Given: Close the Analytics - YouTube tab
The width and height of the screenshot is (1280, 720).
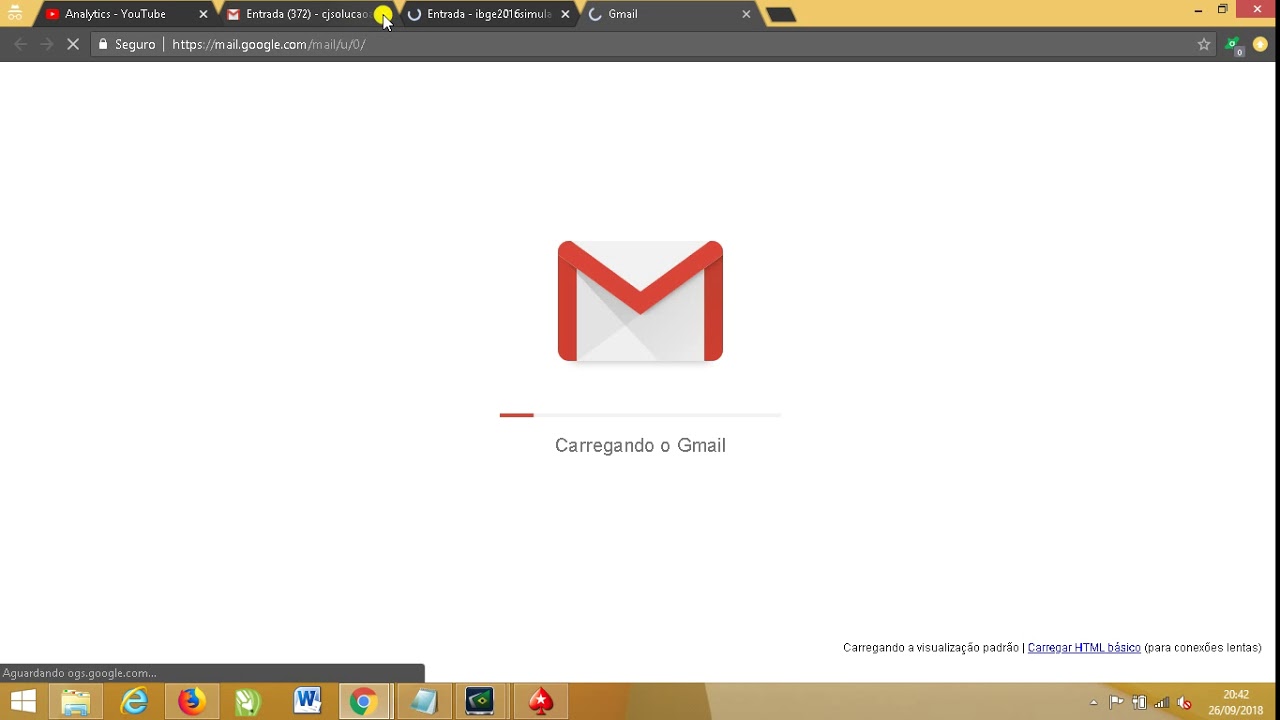Looking at the screenshot, I should 203,14.
